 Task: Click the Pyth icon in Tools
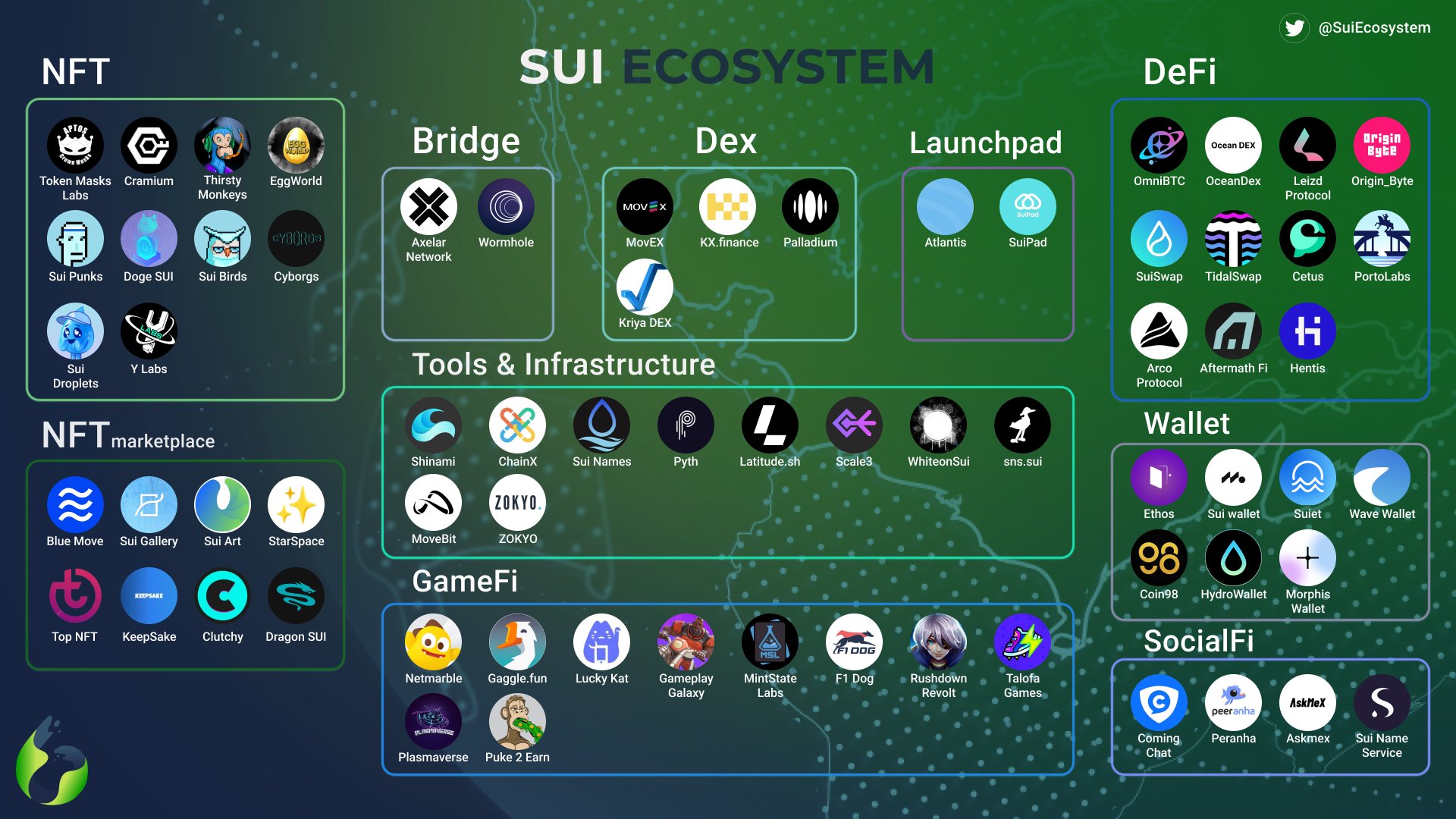(x=686, y=425)
